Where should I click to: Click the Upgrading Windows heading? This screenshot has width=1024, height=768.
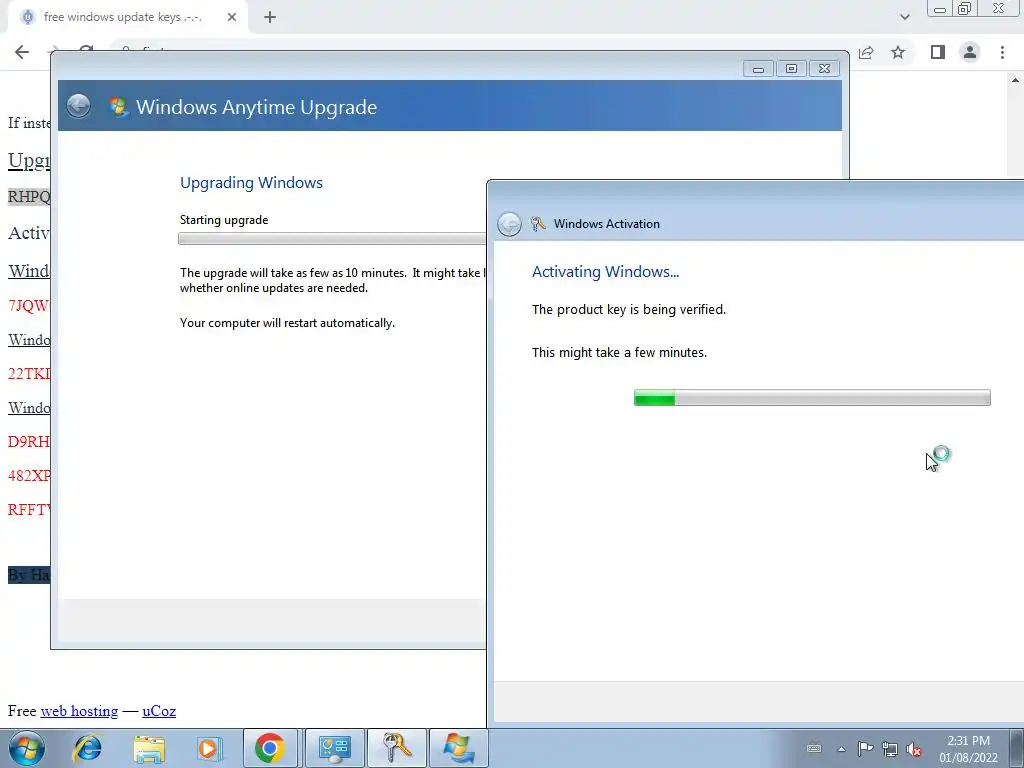251,183
